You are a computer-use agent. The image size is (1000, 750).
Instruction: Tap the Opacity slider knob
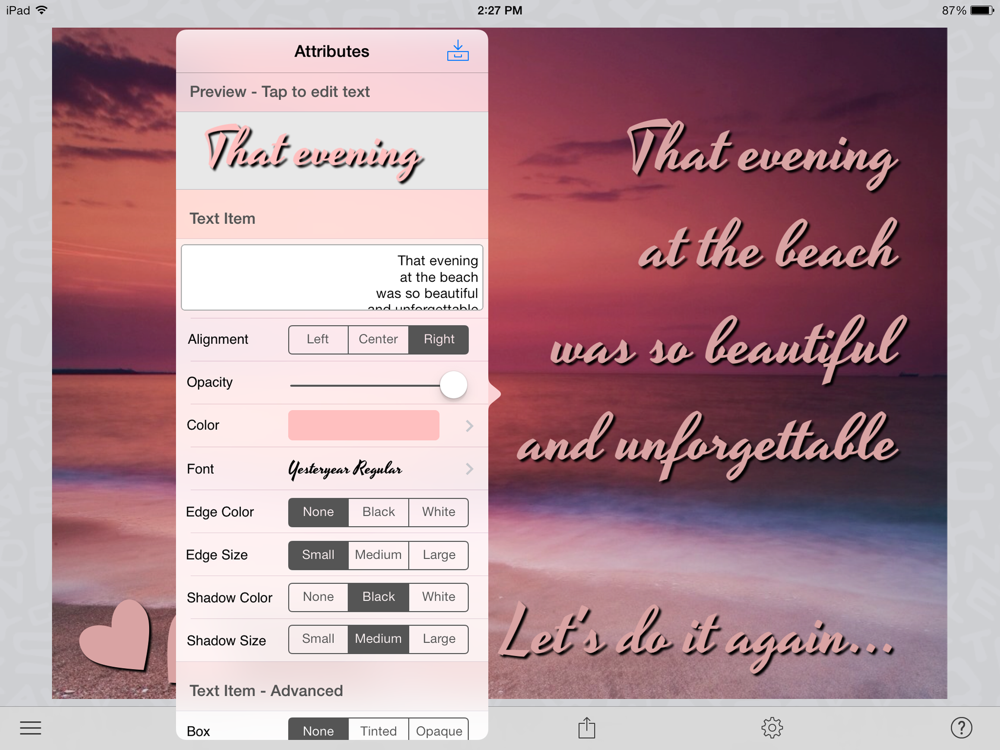pyautogui.click(x=453, y=385)
